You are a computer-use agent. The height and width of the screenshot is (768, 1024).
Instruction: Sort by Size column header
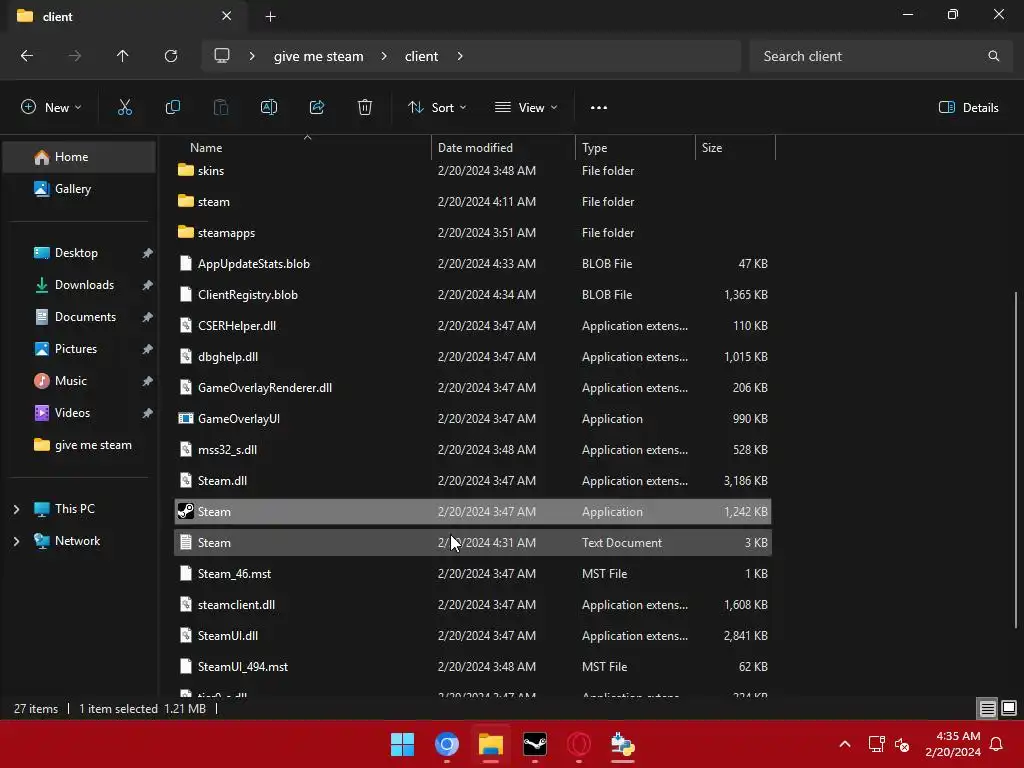(x=735, y=148)
